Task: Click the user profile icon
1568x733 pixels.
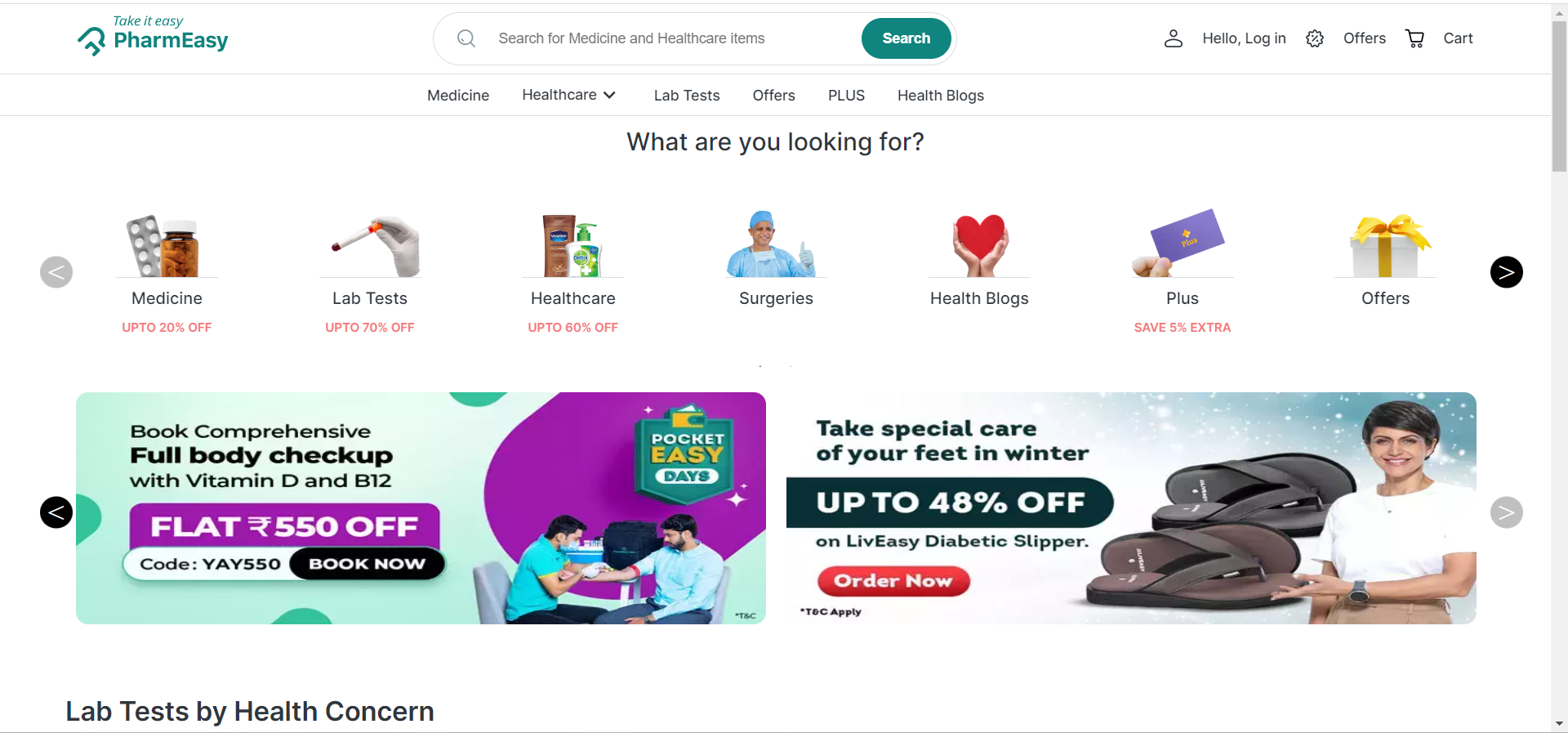Action: click(1173, 38)
